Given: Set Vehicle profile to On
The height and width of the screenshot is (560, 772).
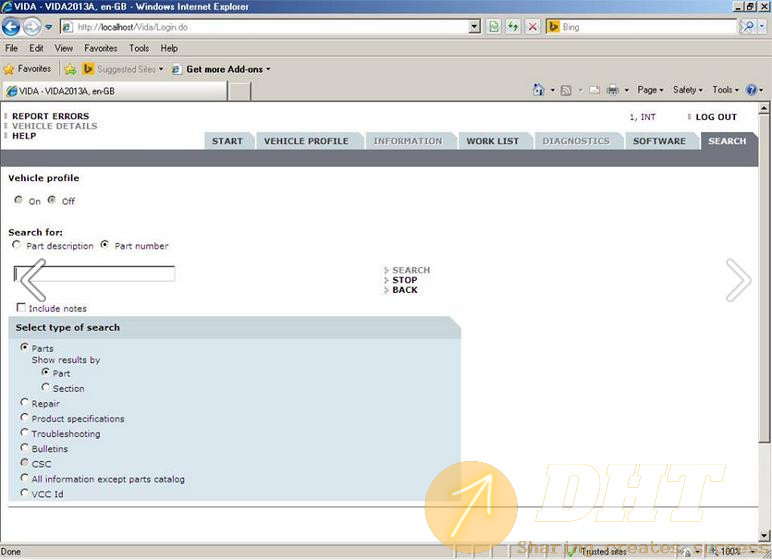Looking at the screenshot, I should (19, 200).
